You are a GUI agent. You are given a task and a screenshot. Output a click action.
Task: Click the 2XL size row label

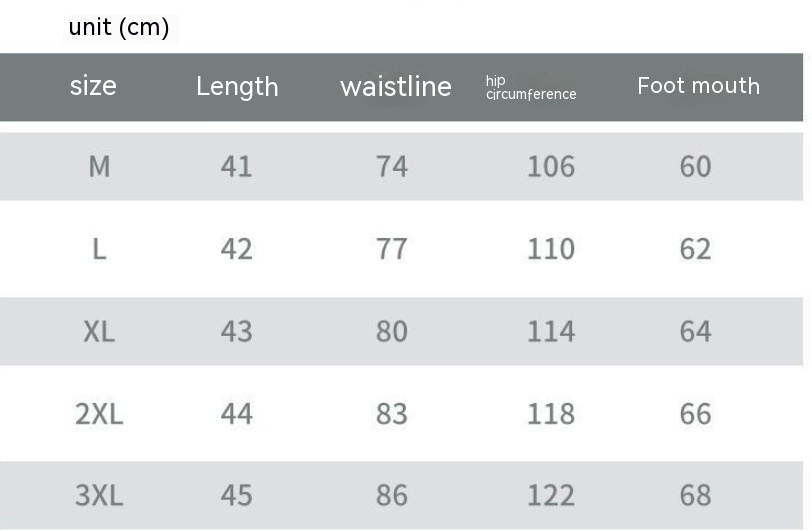coord(99,413)
